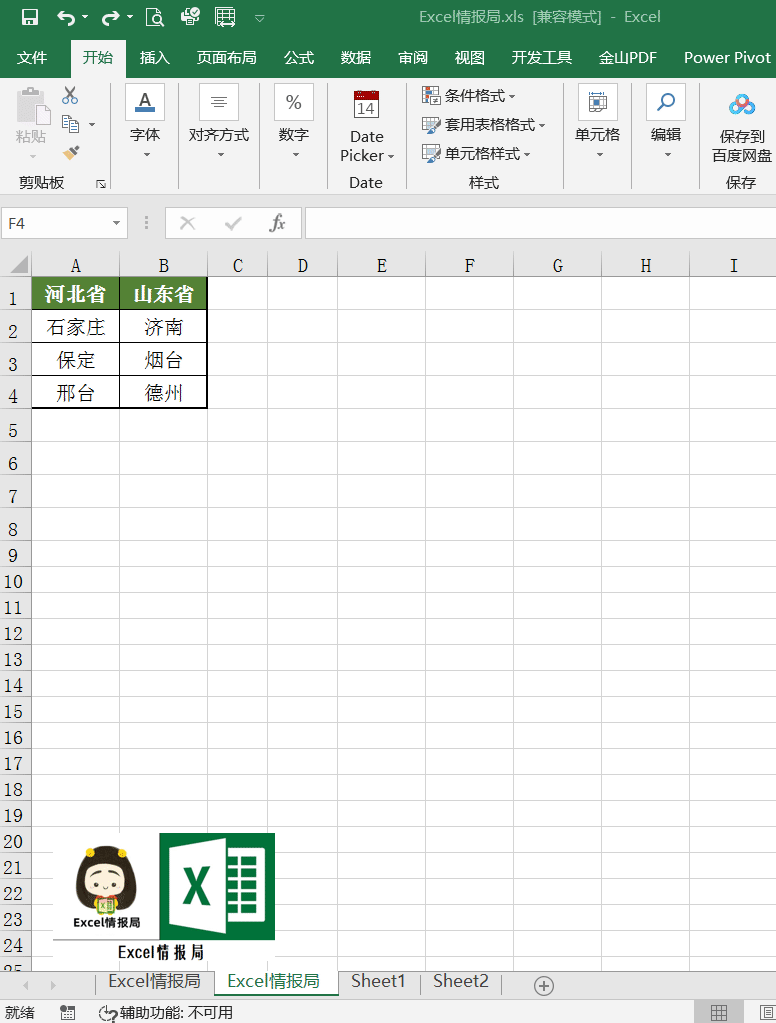
Task: Open the Sheet2 worksheet tab
Action: [x=460, y=981]
